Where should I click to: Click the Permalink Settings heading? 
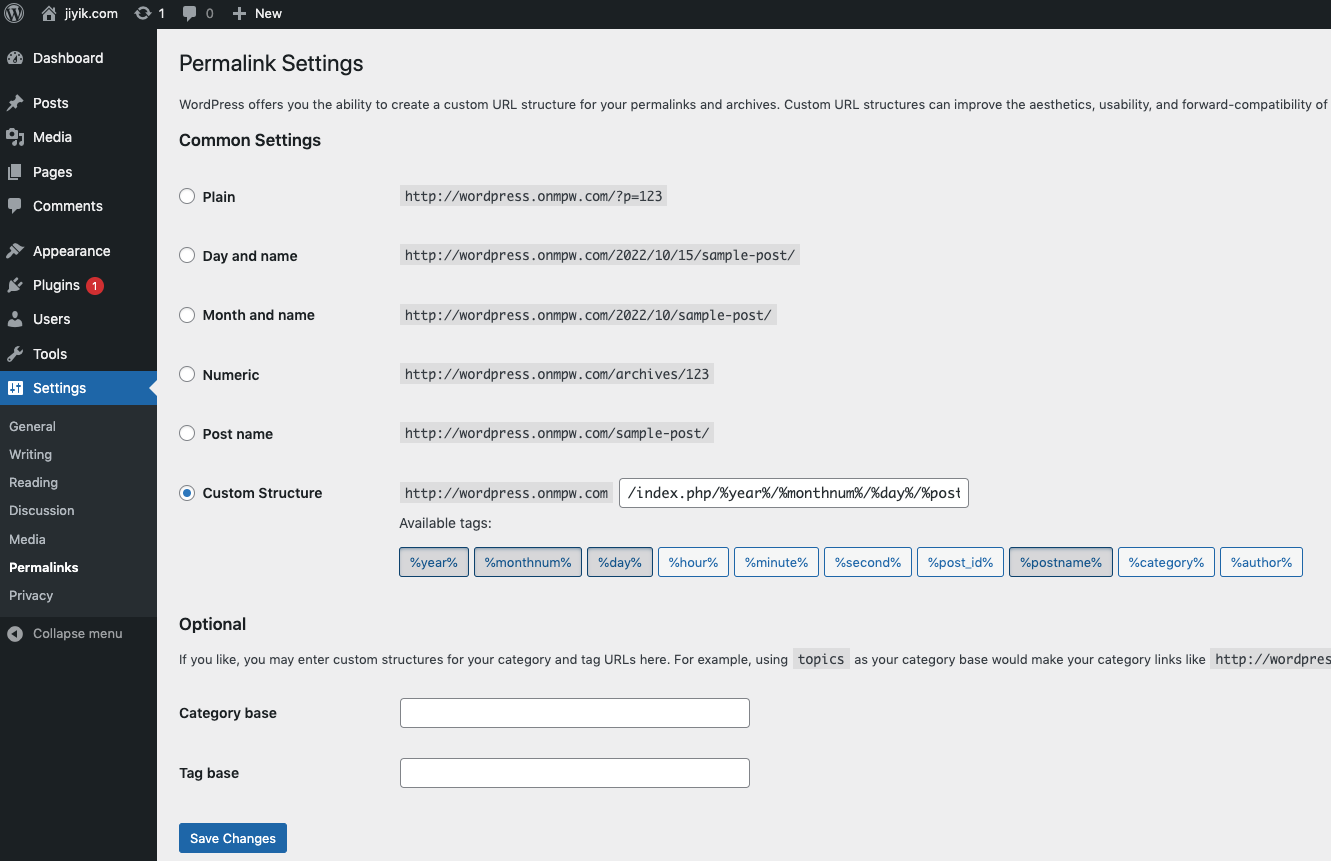pyautogui.click(x=271, y=64)
